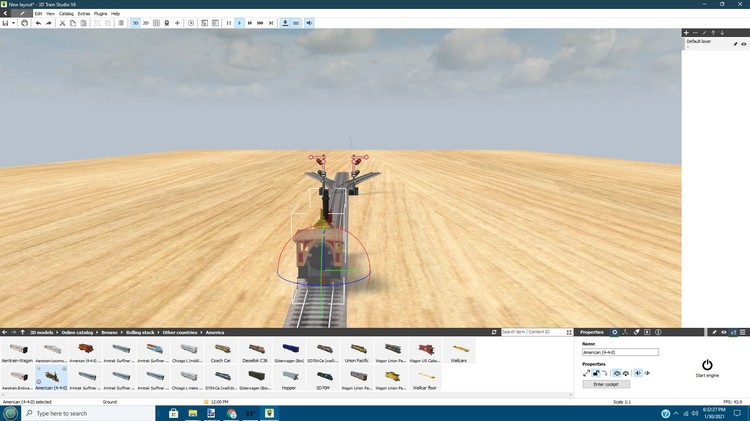Screen dimensions: 750x421
Task: Click Enter cockpit button
Action: pos(606,384)
